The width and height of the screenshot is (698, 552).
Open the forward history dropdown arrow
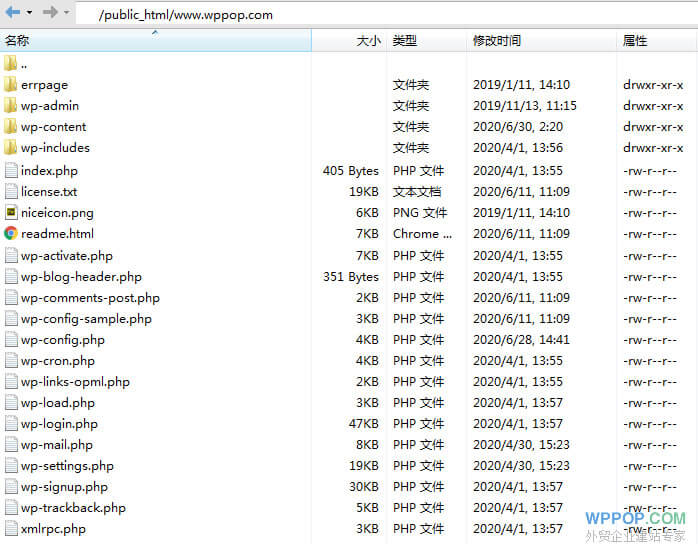66,13
